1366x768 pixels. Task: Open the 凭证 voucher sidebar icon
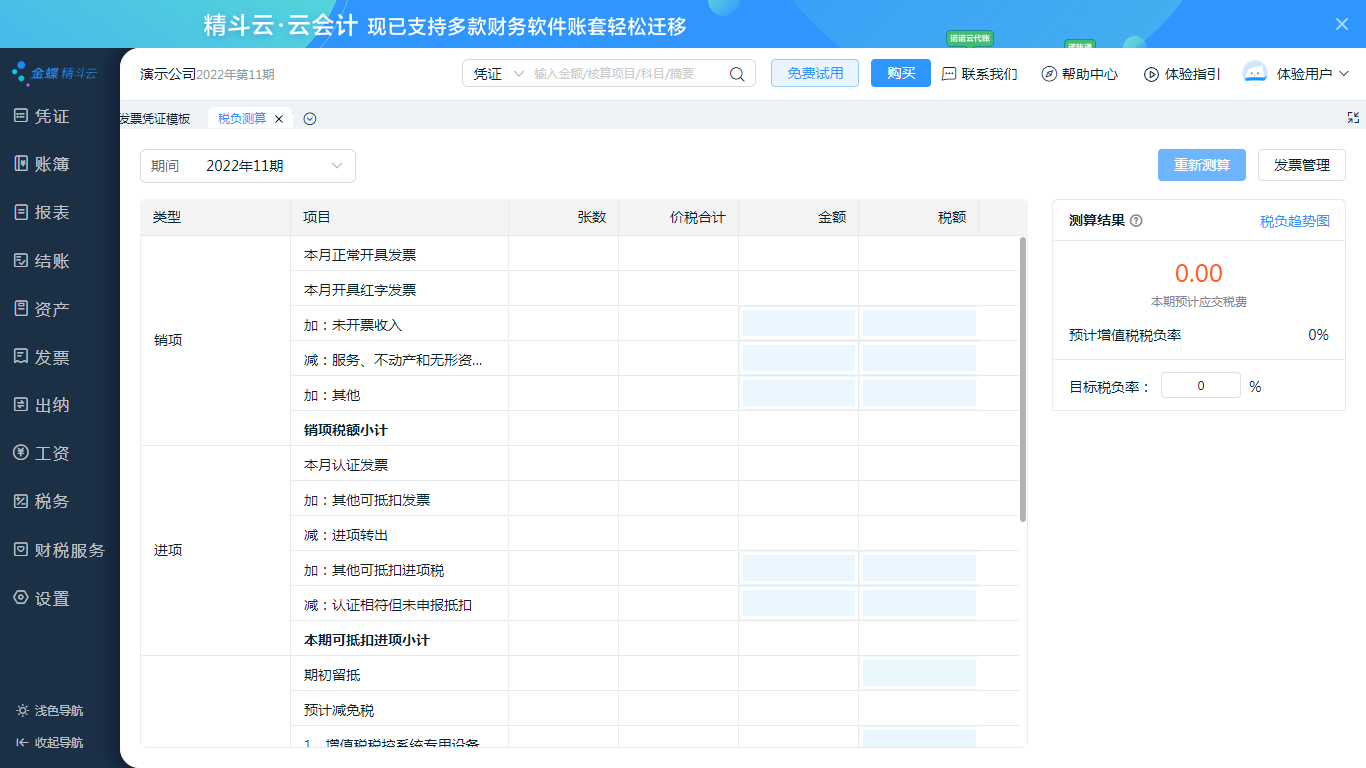(x=21, y=116)
